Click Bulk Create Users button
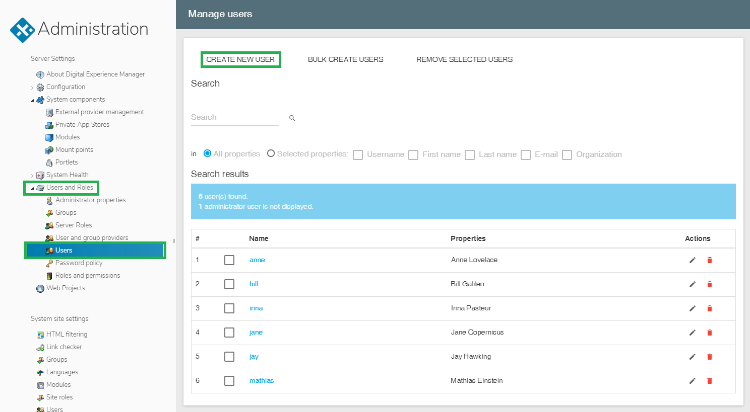The width and height of the screenshot is (750, 412). [345, 59]
